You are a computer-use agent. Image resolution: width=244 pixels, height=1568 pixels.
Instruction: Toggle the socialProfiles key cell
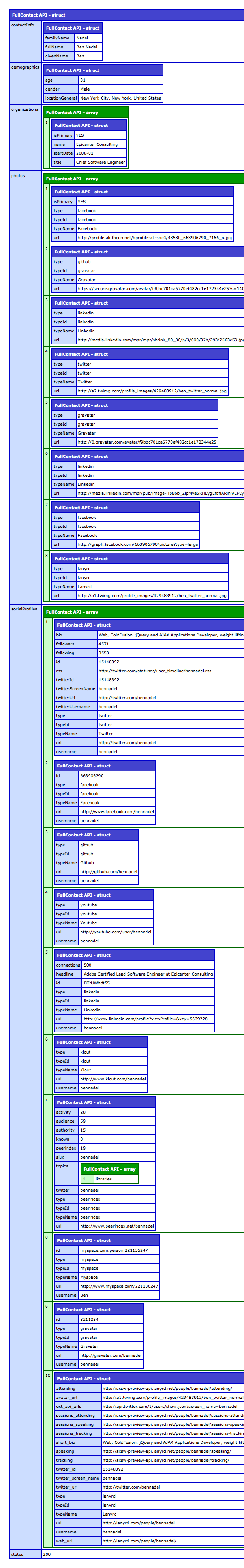[26, 1077]
